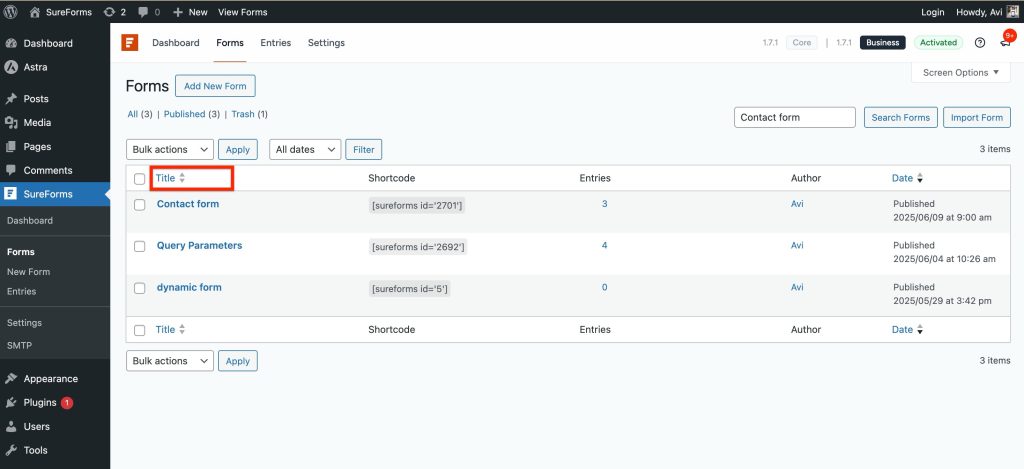
Task: Open the top Bulk actions dropdown
Action: coord(169,149)
